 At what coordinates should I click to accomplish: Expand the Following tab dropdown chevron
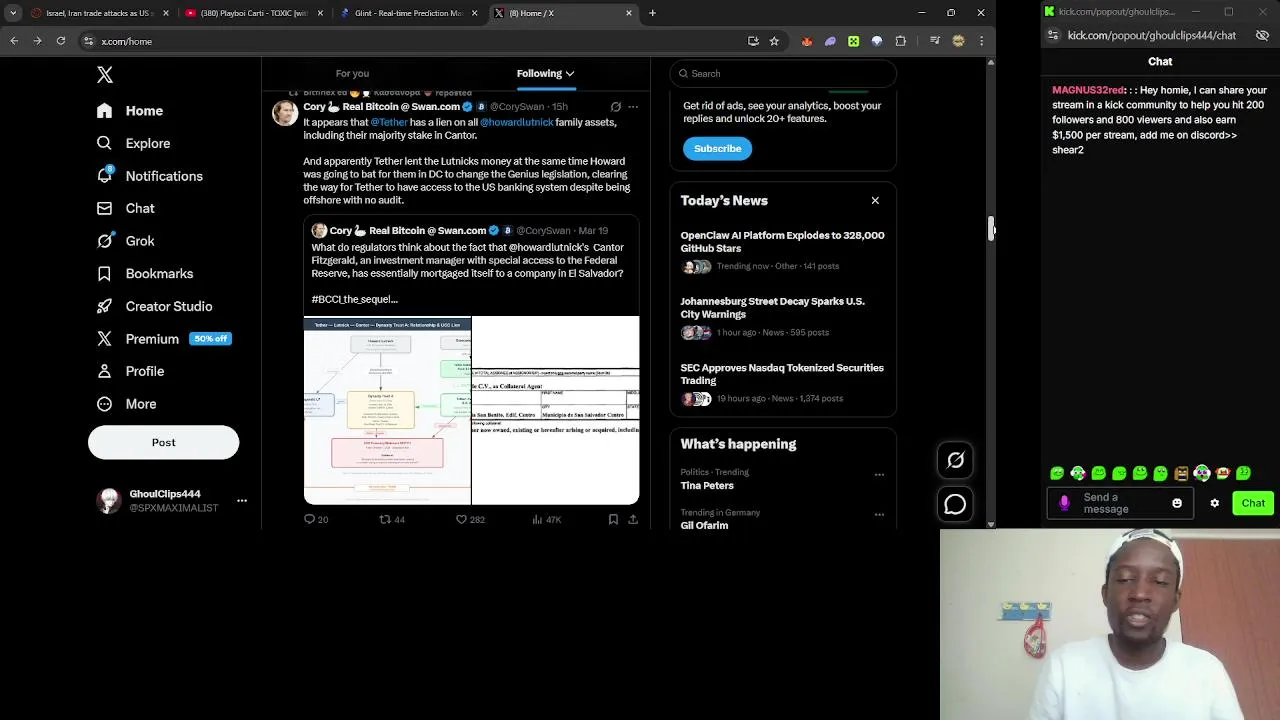coord(570,73)
